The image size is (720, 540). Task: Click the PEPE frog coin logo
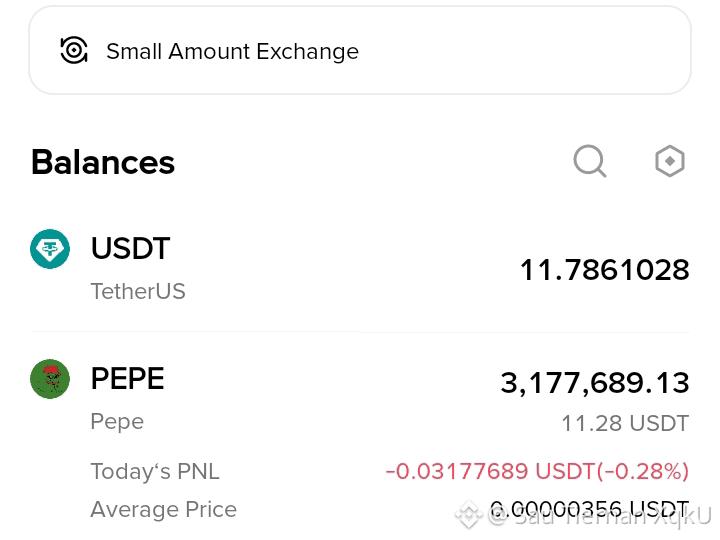pyautogui.click(x=50, y=379)
